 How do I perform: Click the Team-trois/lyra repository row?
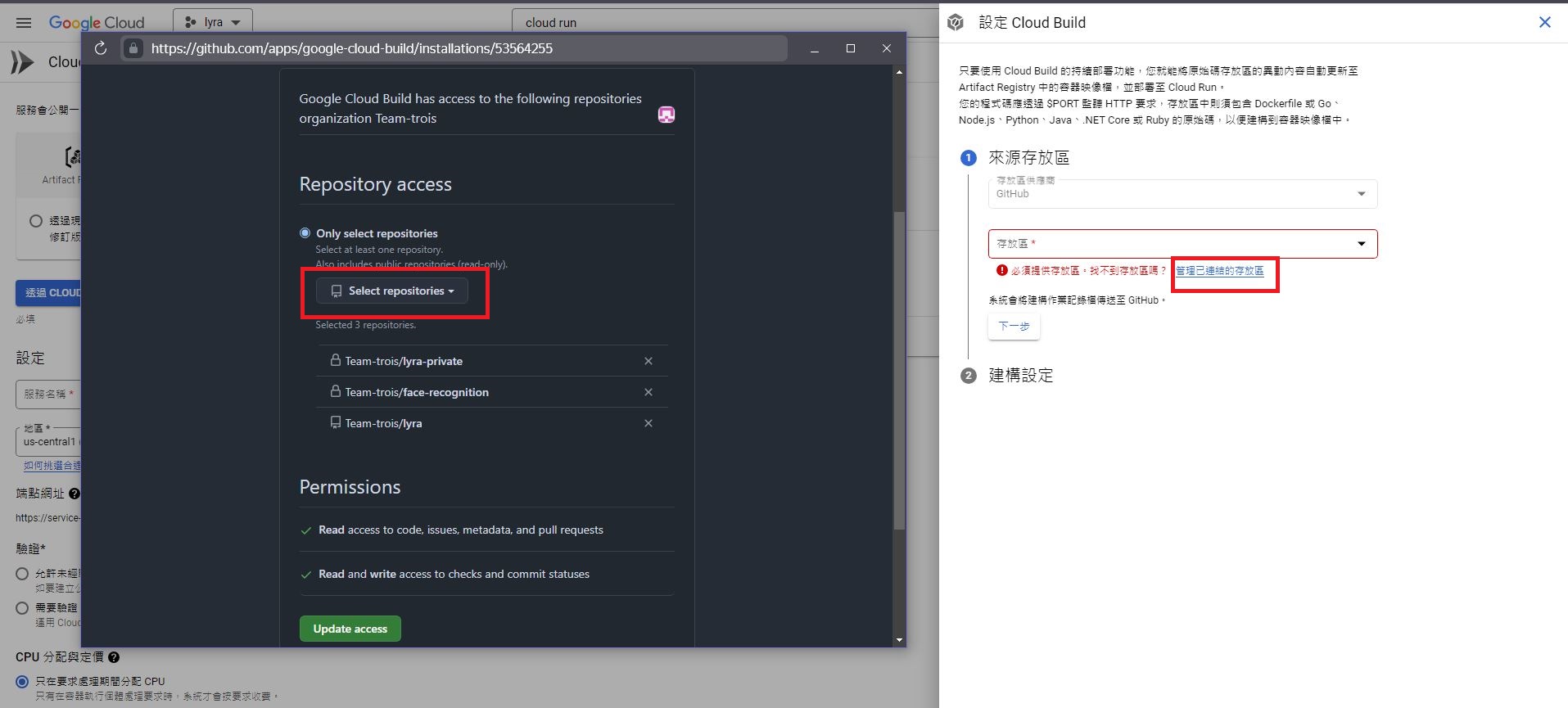(x=492, y=423)
